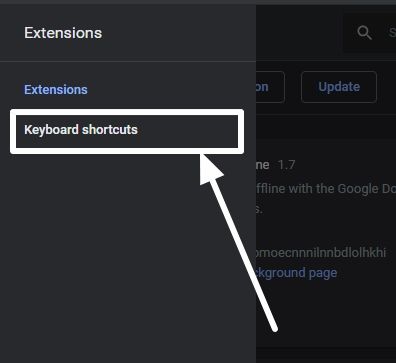Click the partially hidden button ending in "on"

270,87
